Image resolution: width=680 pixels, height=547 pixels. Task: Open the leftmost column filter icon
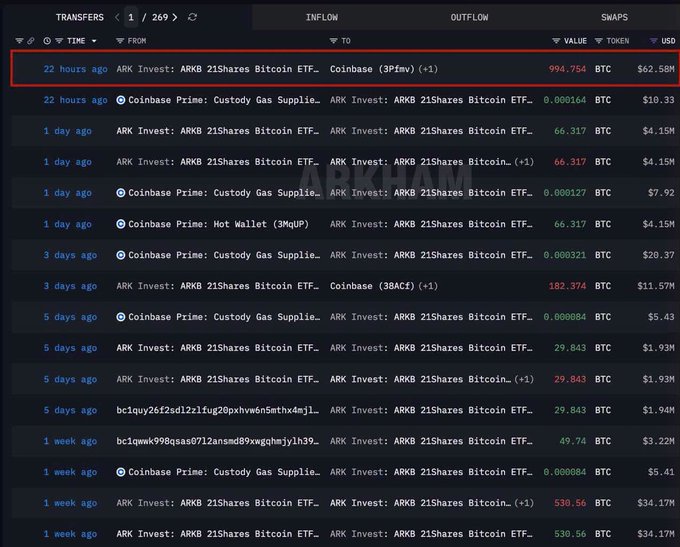click(x=19, y=41)
